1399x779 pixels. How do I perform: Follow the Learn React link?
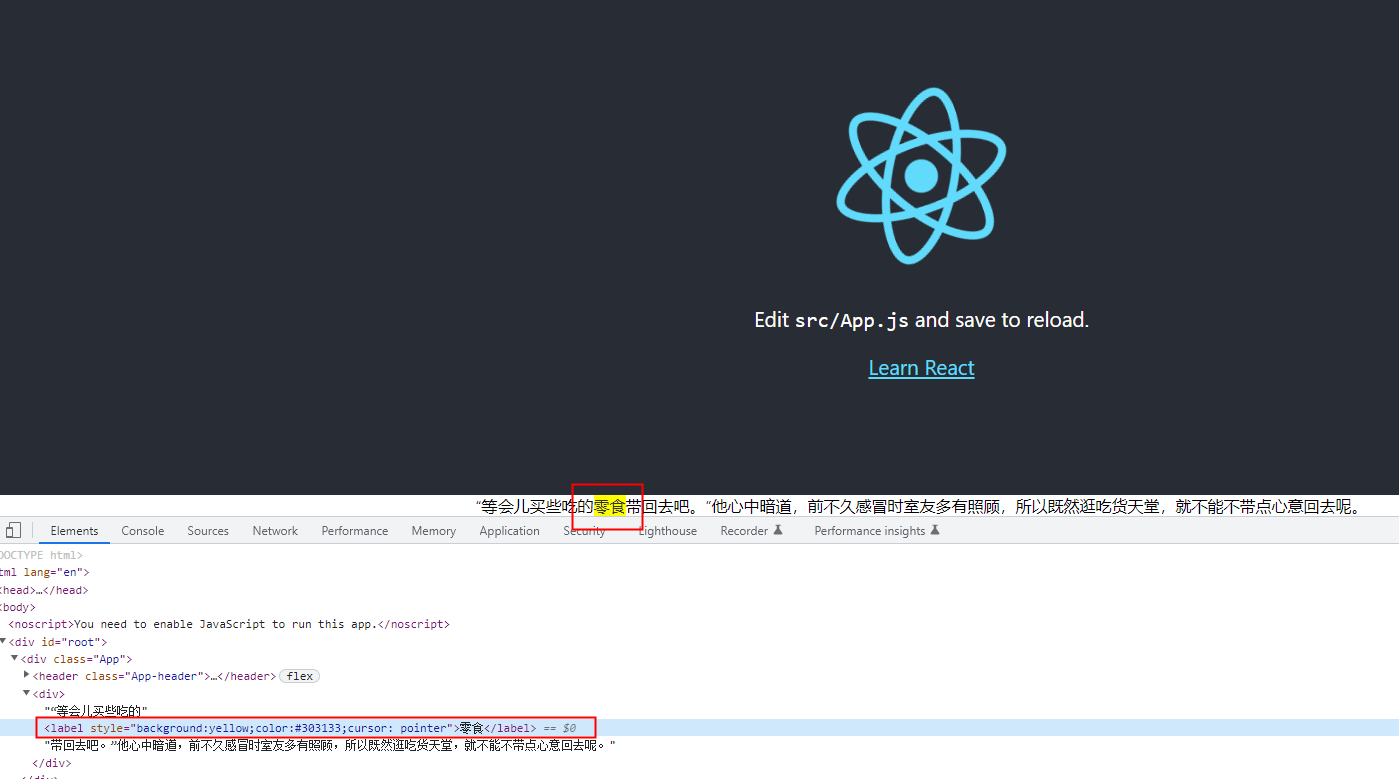(x=921, y=368)
